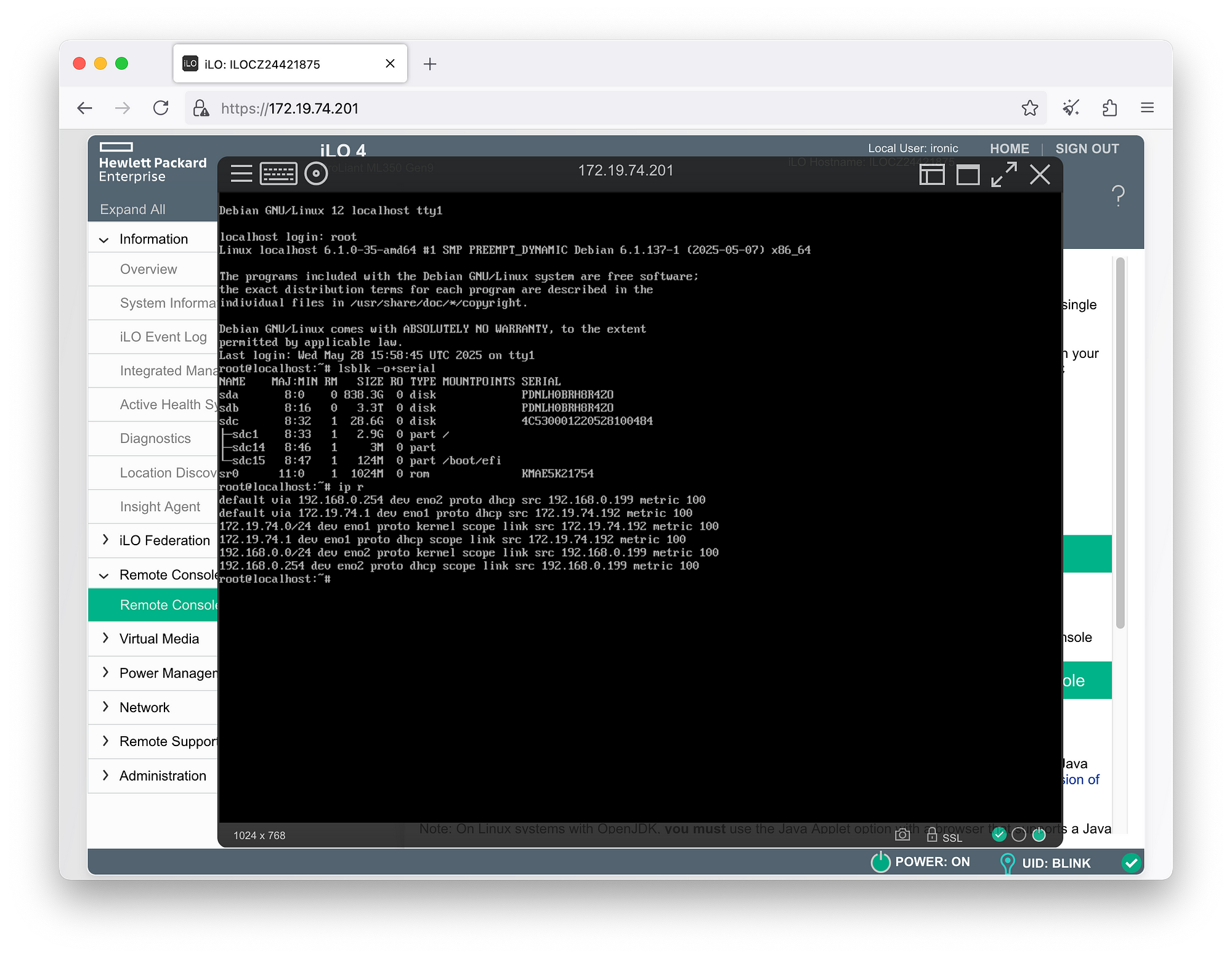Open Active Health System Log
1232x958 pixels.
153,405
